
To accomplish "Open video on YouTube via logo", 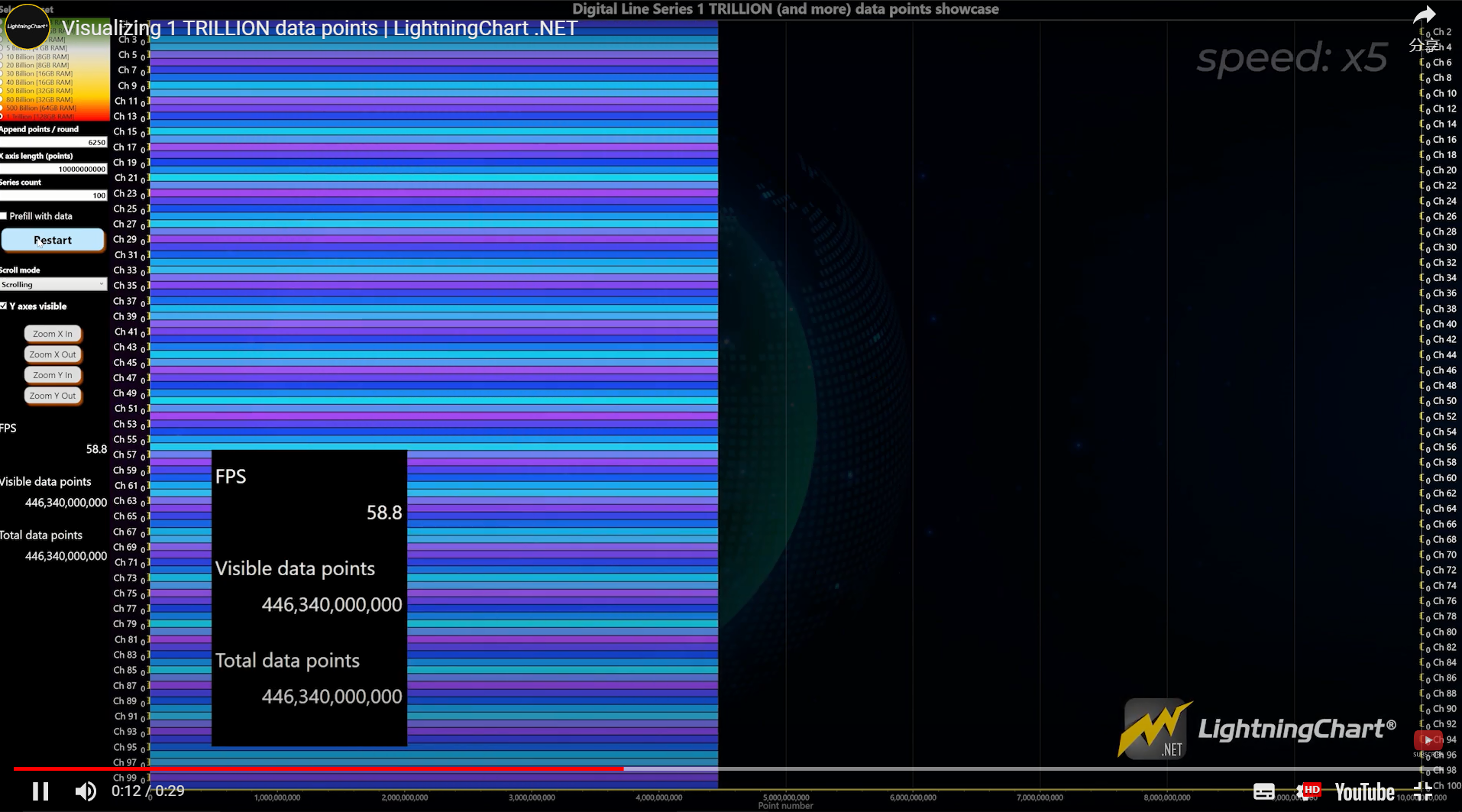I will pos(1364,792).
